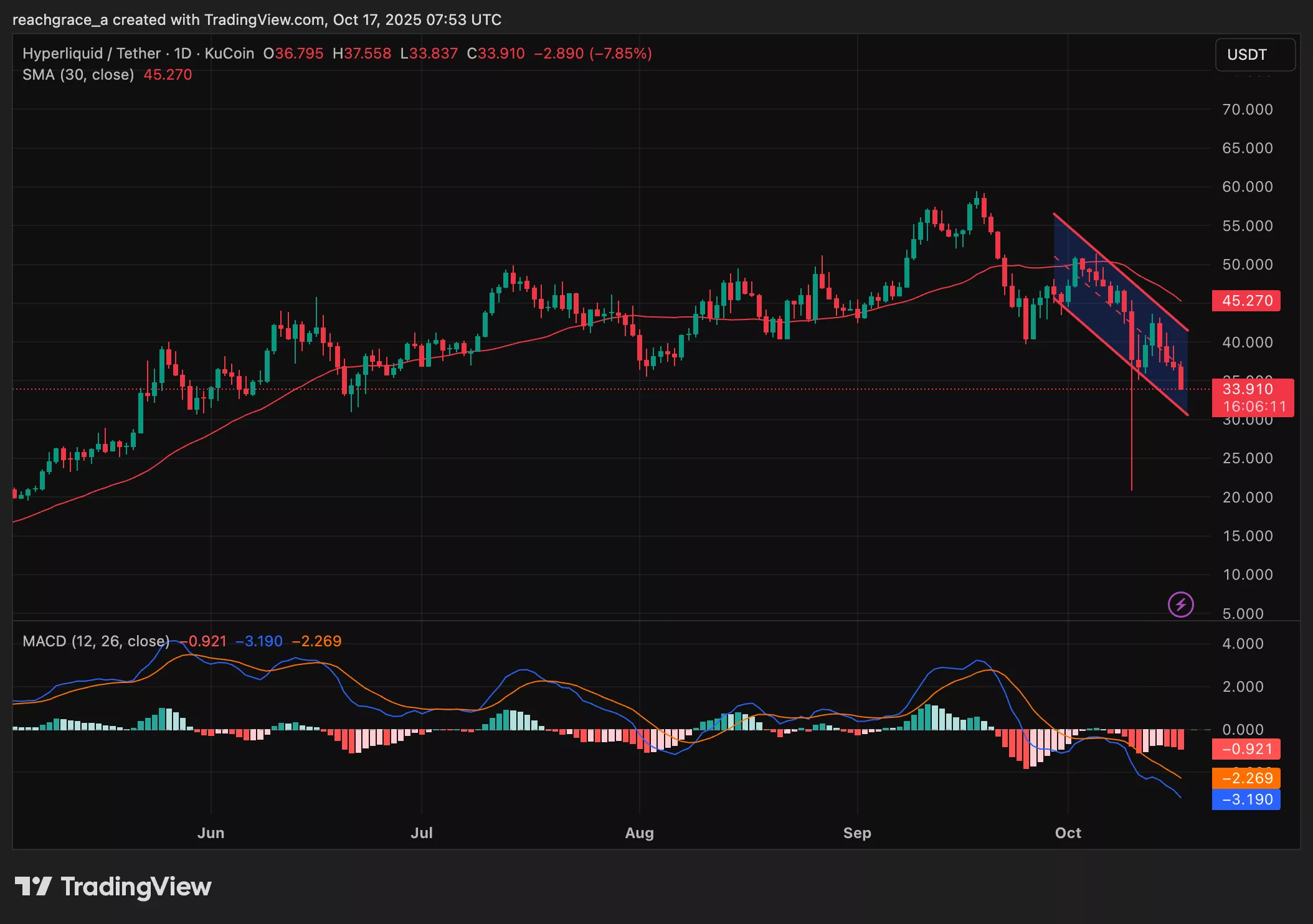Click the countdown timer below the price label
Image resolution: width=1313 pixels, height=924 pixels.
pyautogui.click(x=1253, y=407)
